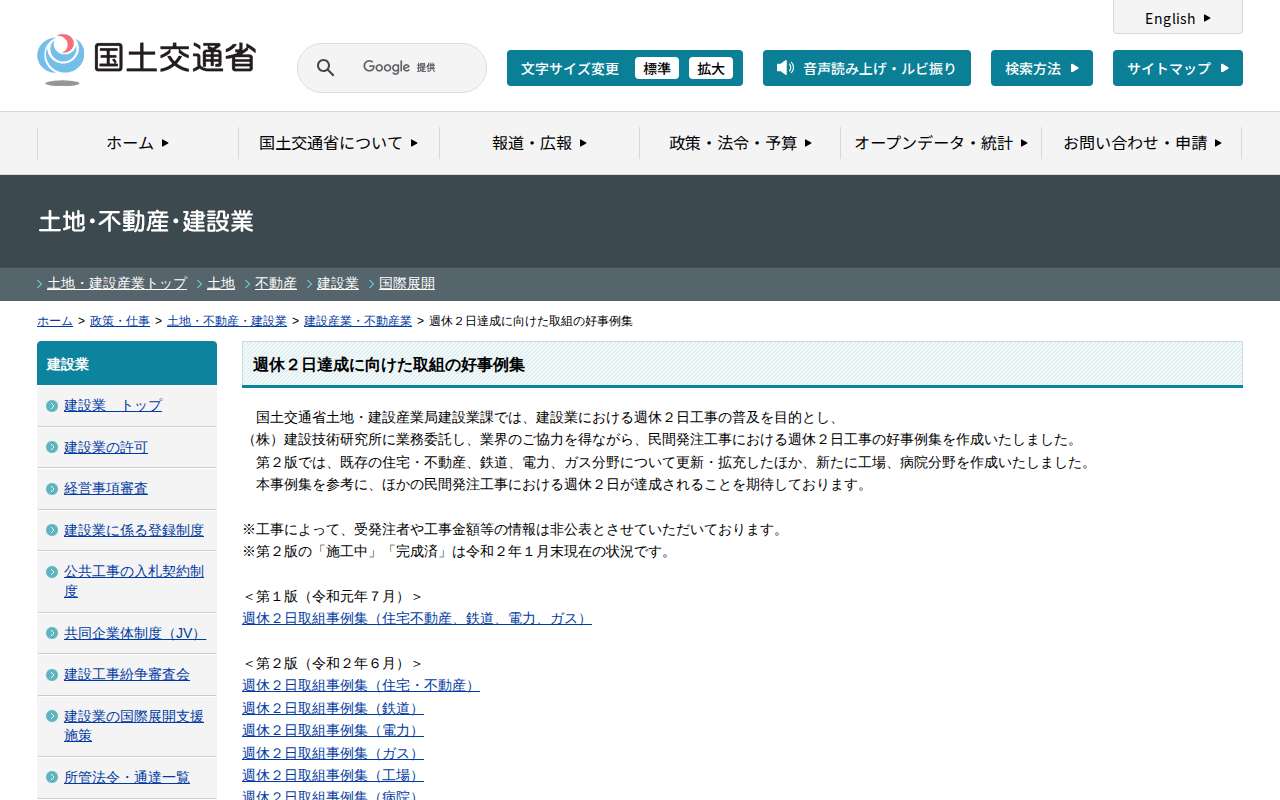
Task: Click the MLIT logo in the header
Action: 146,59
